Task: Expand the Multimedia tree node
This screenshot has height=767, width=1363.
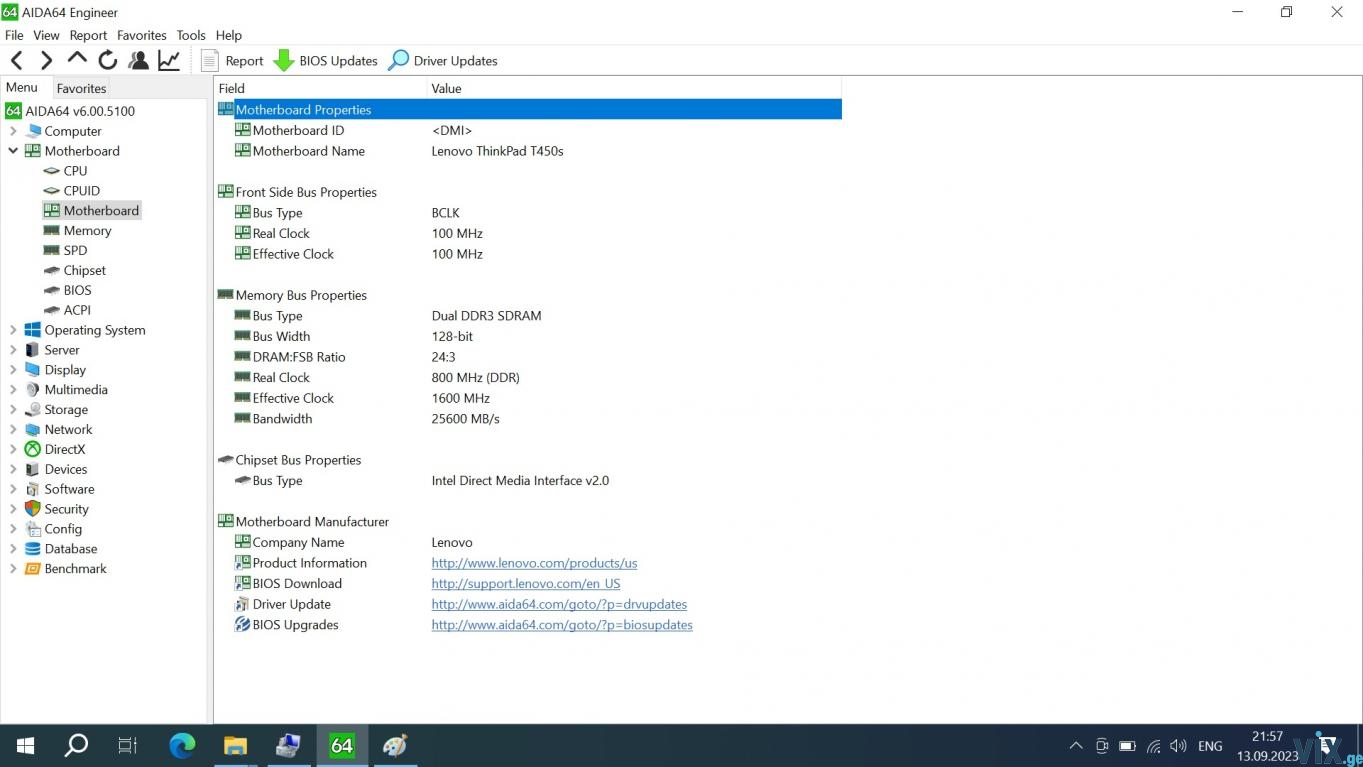Action: (x=13, y=390)
